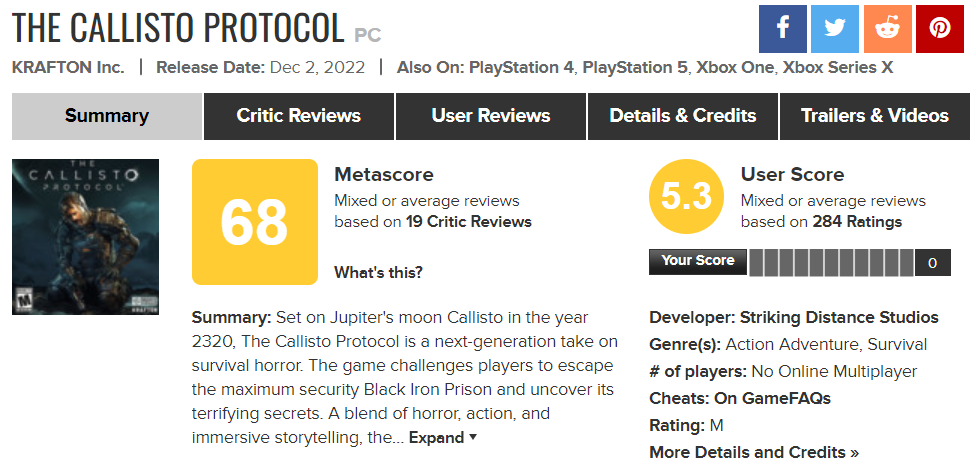Share the page via Twitter icon

(835, 29)
